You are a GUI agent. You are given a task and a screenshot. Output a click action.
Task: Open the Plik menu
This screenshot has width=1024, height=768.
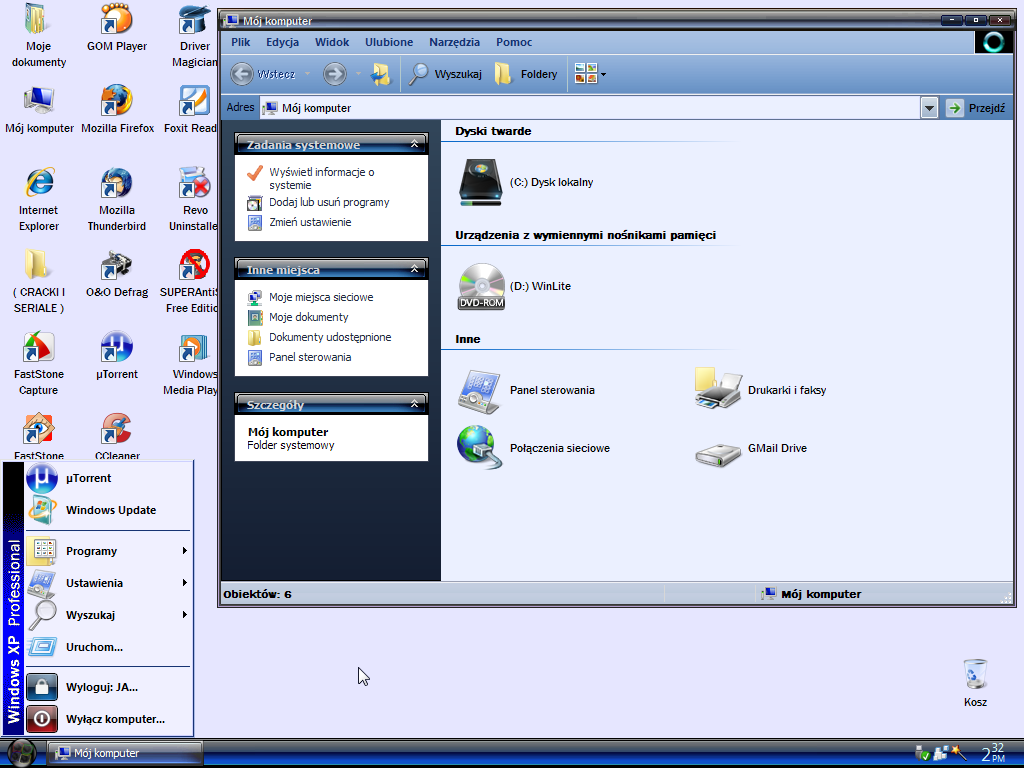click(x=240, y=42)
